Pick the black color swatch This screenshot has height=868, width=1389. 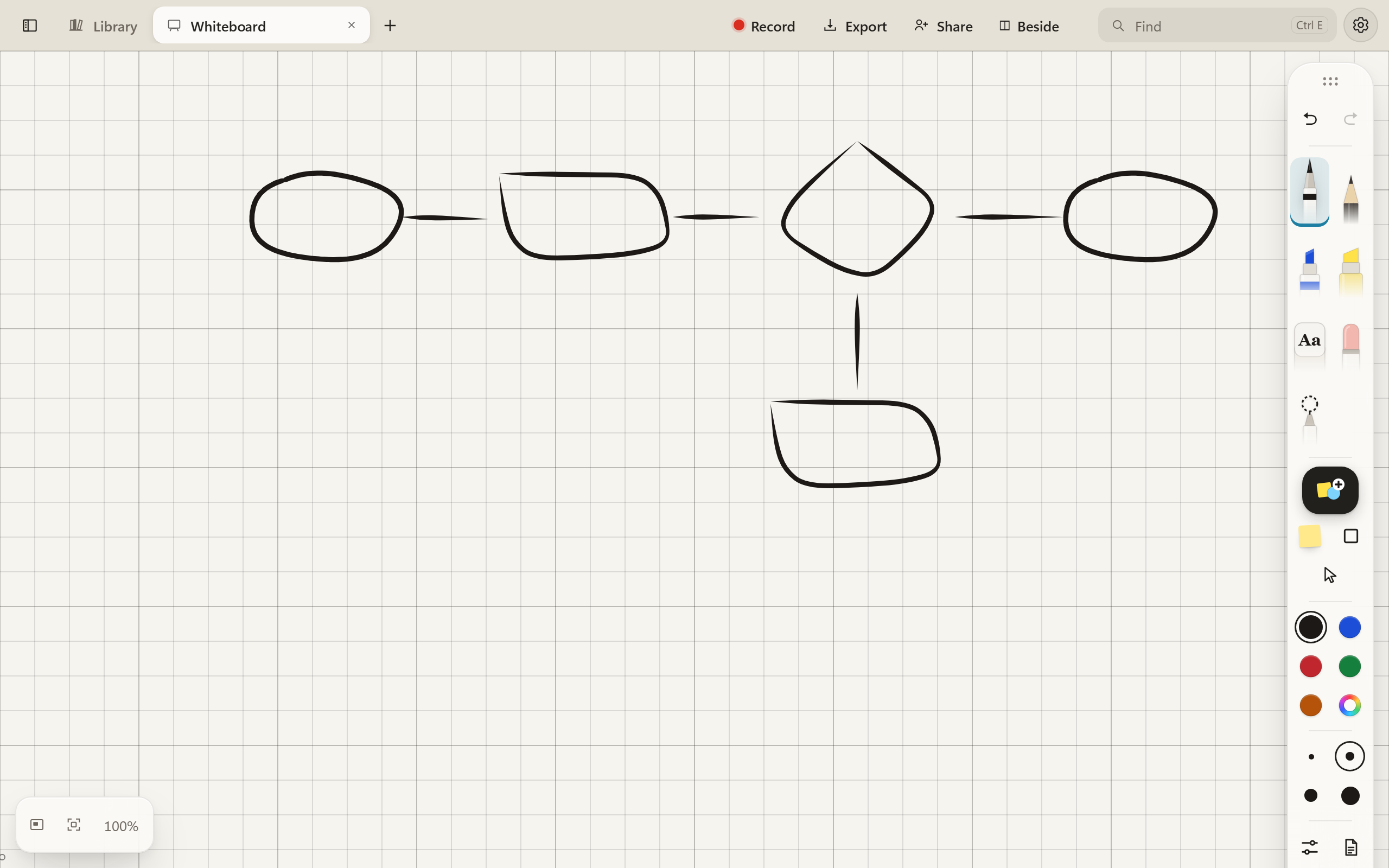click(1310, 627)
